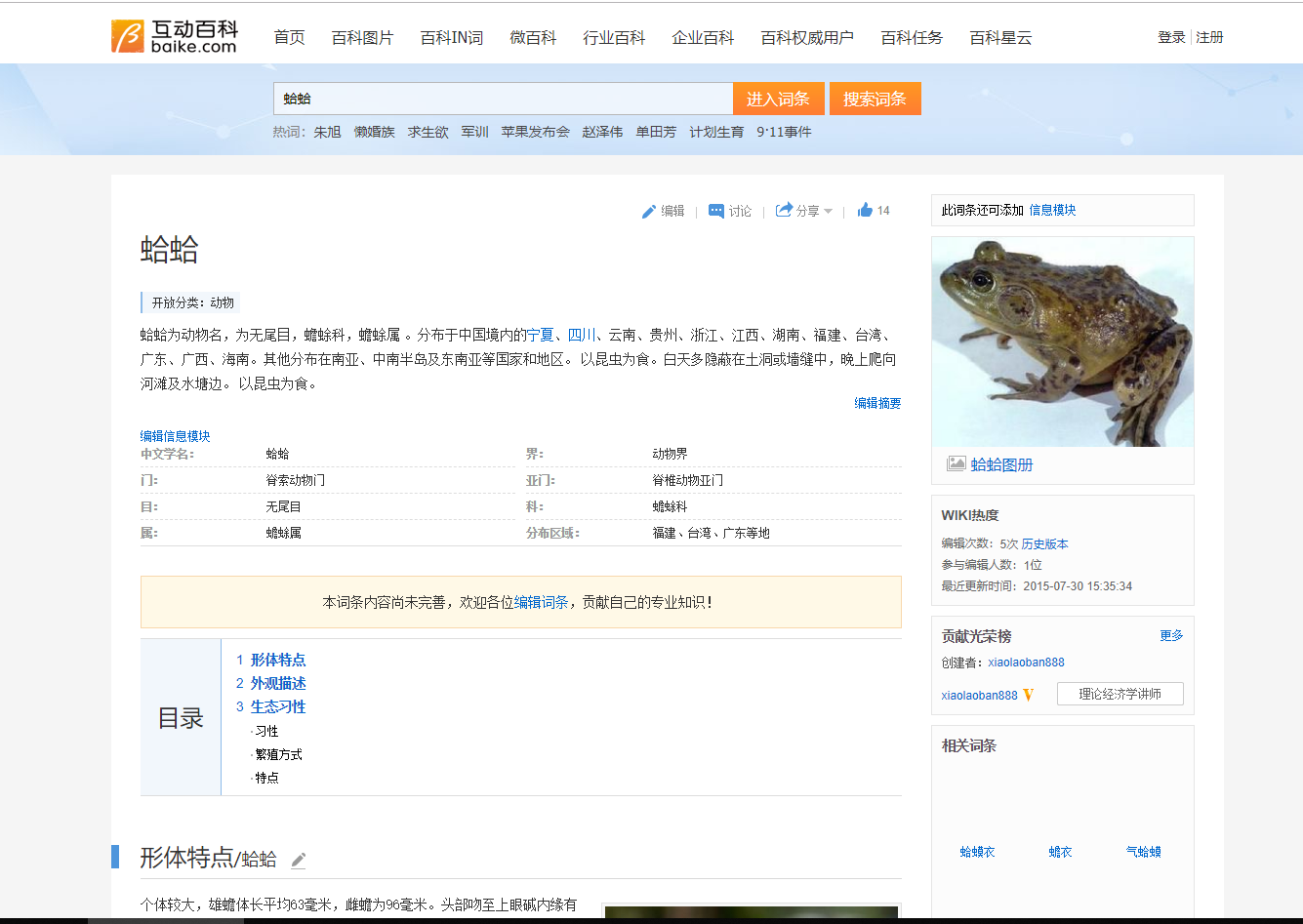
Task: Jump to the 繁殖方式 subsection
Action: click(278, 754)
